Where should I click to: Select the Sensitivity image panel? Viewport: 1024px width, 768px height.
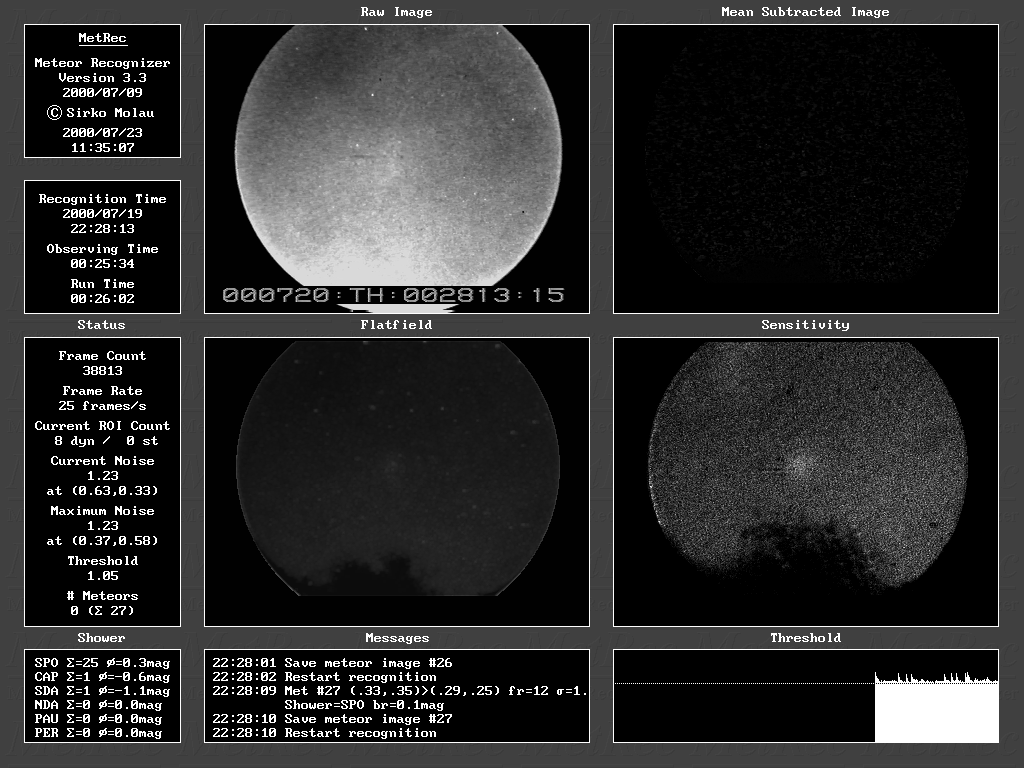click(805, 481)
